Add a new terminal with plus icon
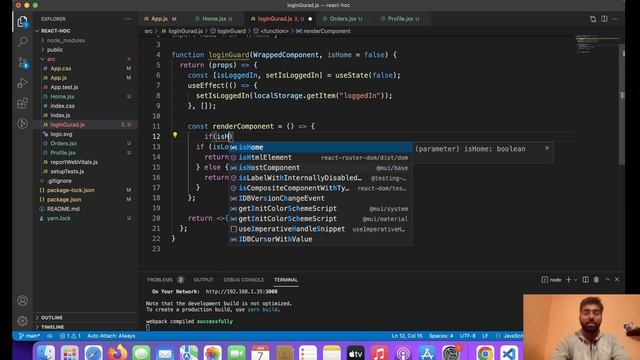The width and height of the screenshot is (640, 360). [568, 280]
